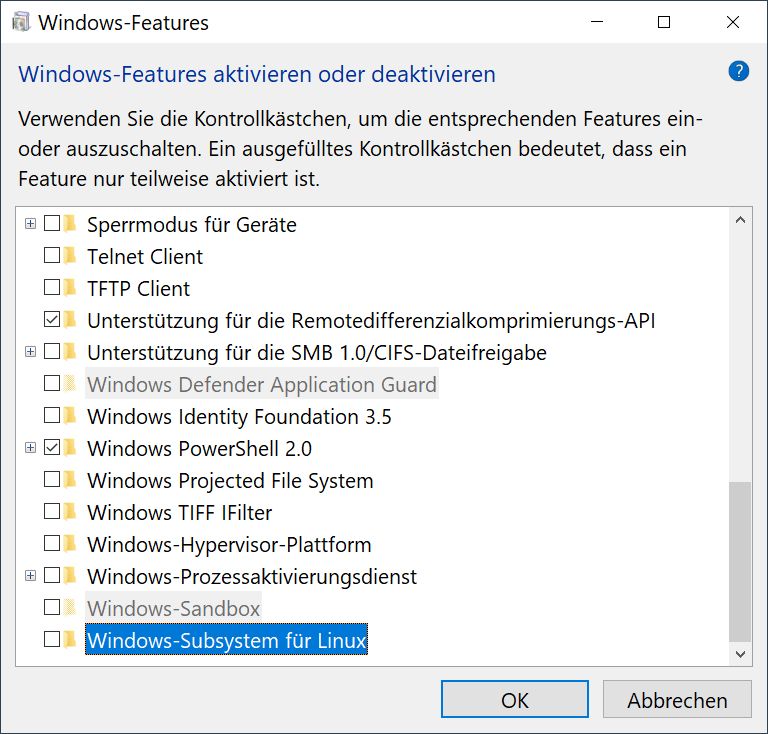Click folder icon beside Windows-Sandbox
This screenshot has height=734, width=768.
tap(70, 608)
